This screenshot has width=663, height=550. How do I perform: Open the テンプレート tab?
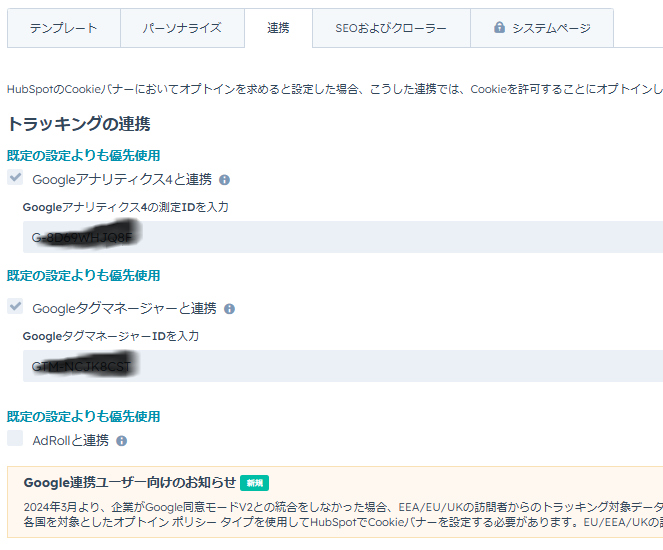click(64, 28)
